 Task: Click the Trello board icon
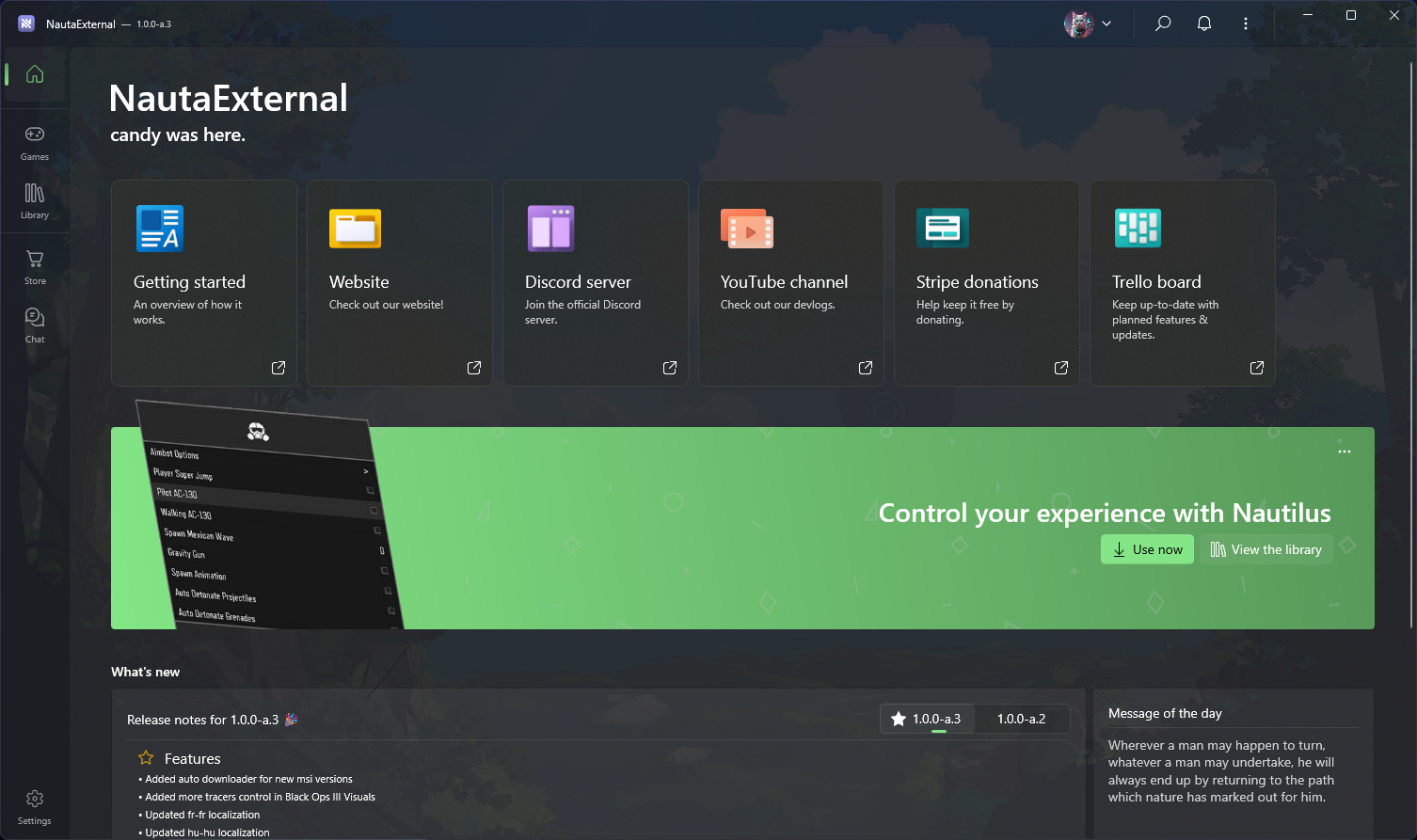point(1138,228)
